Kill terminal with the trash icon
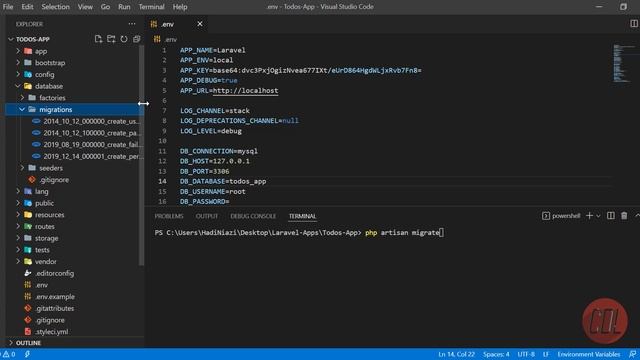This screenshot has width=640, height=360. point(624,216)
